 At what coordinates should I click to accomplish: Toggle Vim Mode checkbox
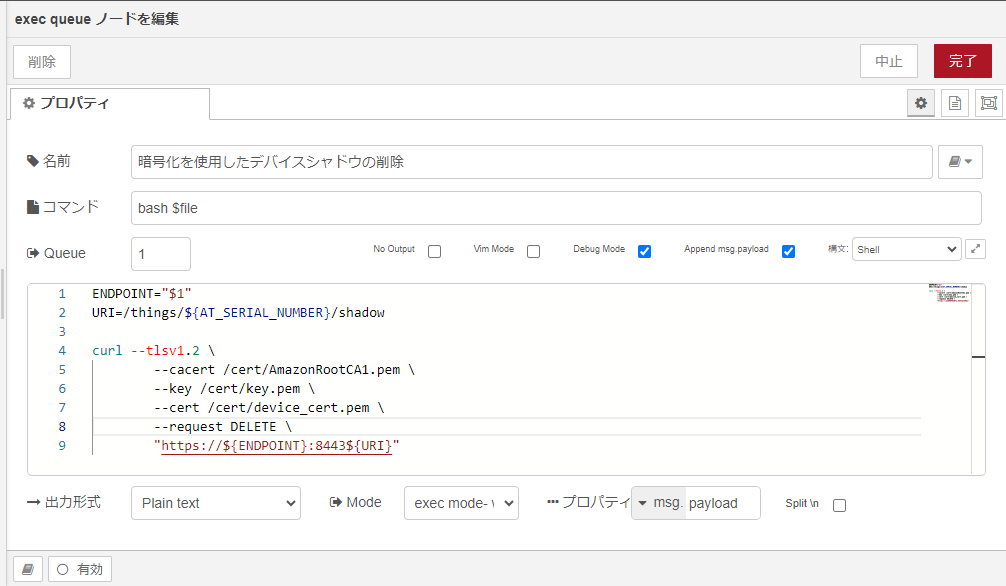[x=533, y=251]
